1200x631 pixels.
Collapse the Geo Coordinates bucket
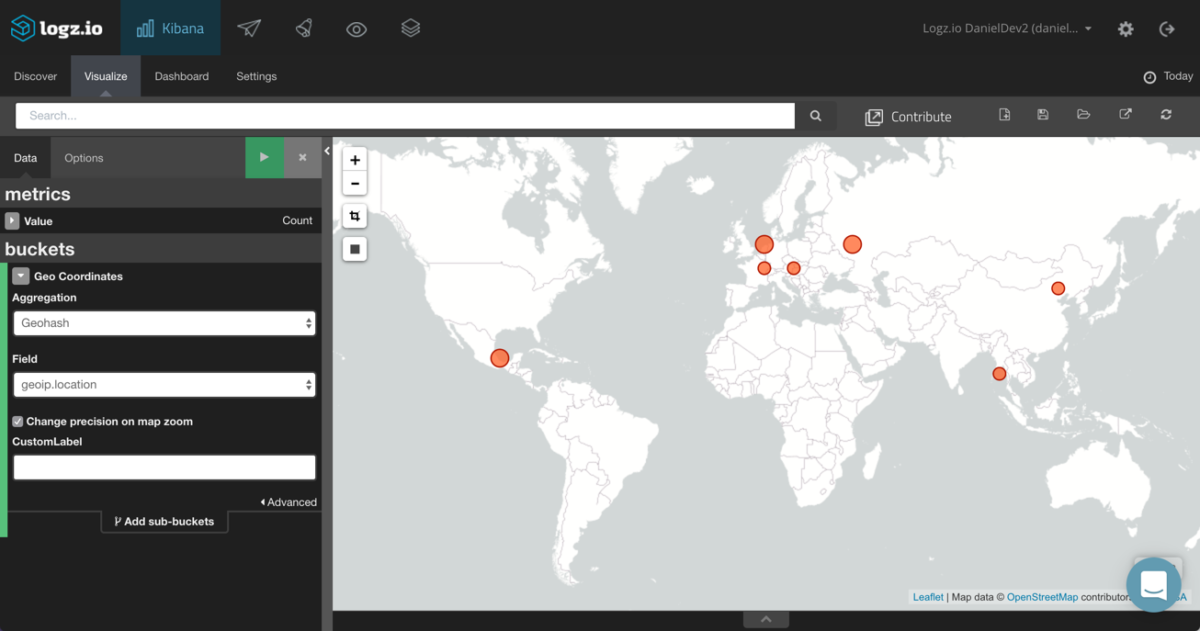click(21, 276)
